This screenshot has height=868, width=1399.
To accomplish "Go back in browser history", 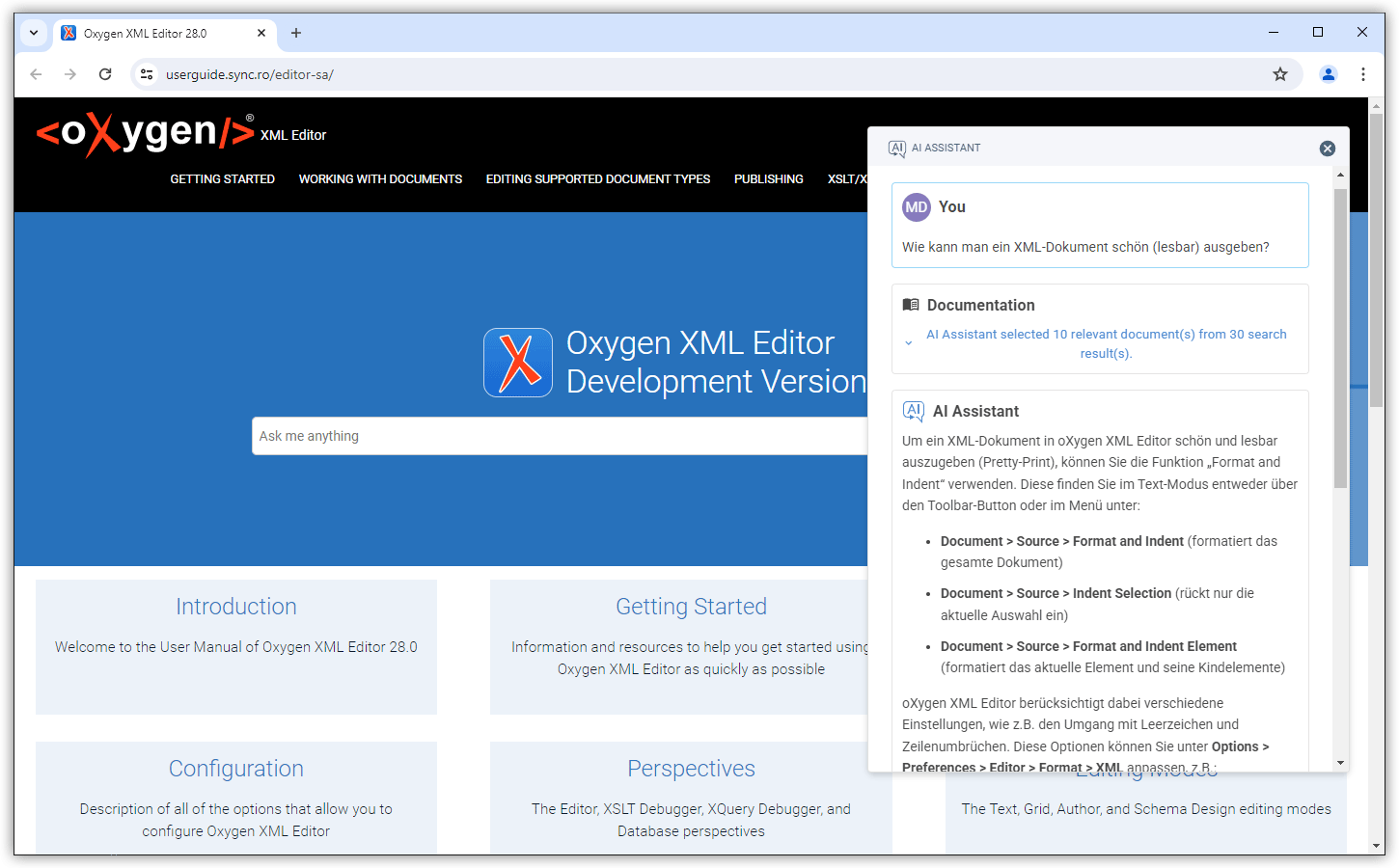I will pos(36,74).
